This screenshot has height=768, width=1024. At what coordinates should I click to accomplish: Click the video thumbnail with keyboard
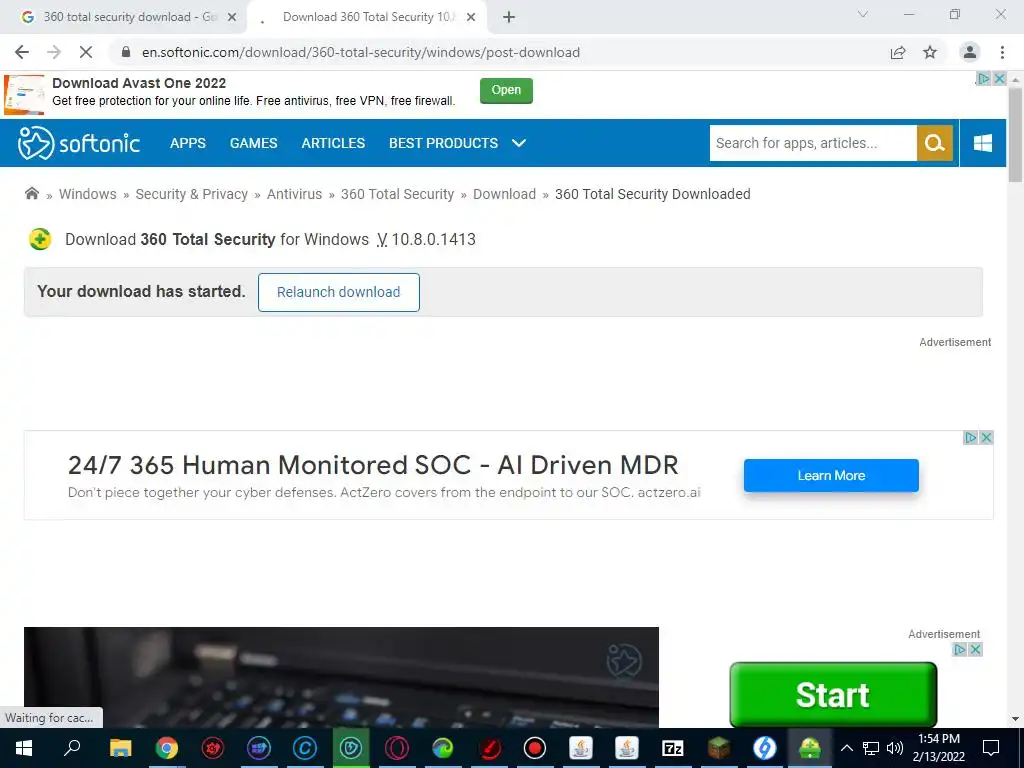(x=341, y=677)
